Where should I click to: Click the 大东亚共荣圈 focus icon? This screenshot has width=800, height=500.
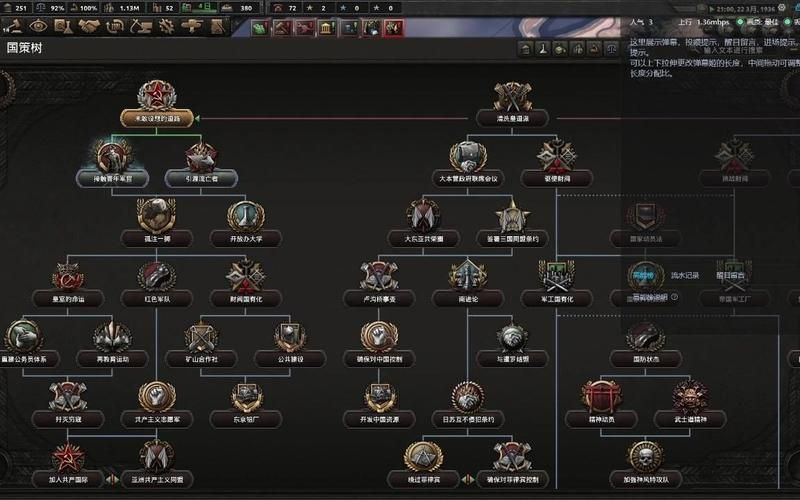tap(424, 215)
